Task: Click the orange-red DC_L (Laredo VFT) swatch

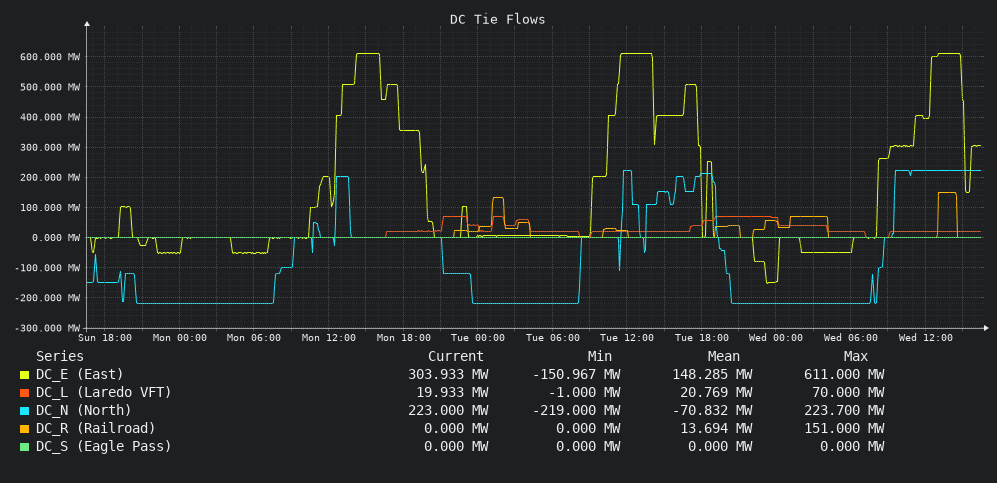Action: 24,393
